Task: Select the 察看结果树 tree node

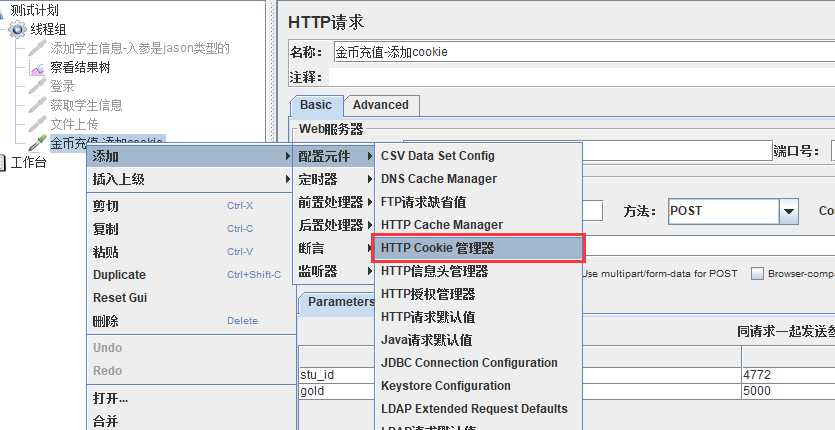Action: click(80, 68)
